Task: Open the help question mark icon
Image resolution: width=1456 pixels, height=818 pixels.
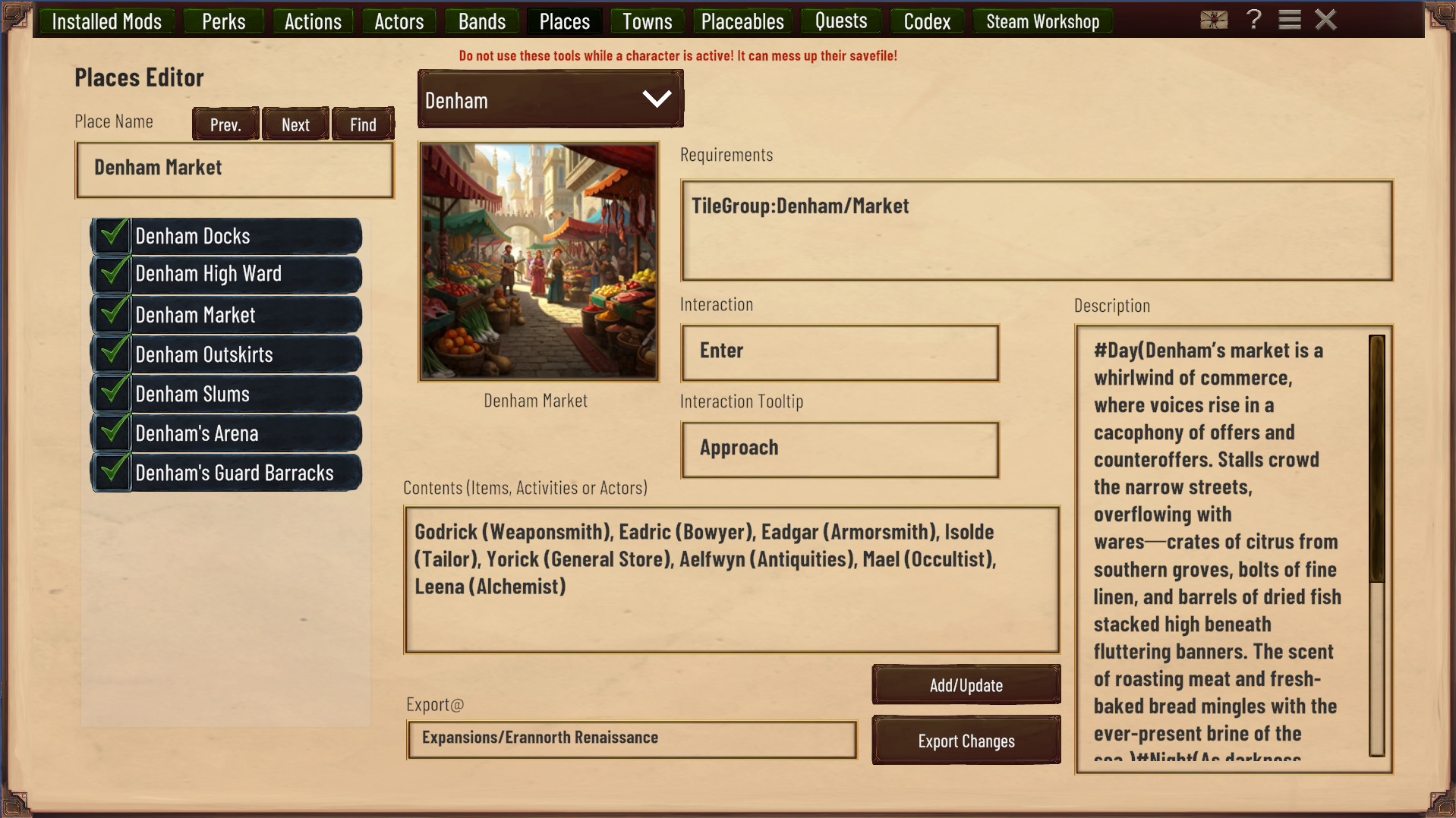Action: tap(1254, 20)
